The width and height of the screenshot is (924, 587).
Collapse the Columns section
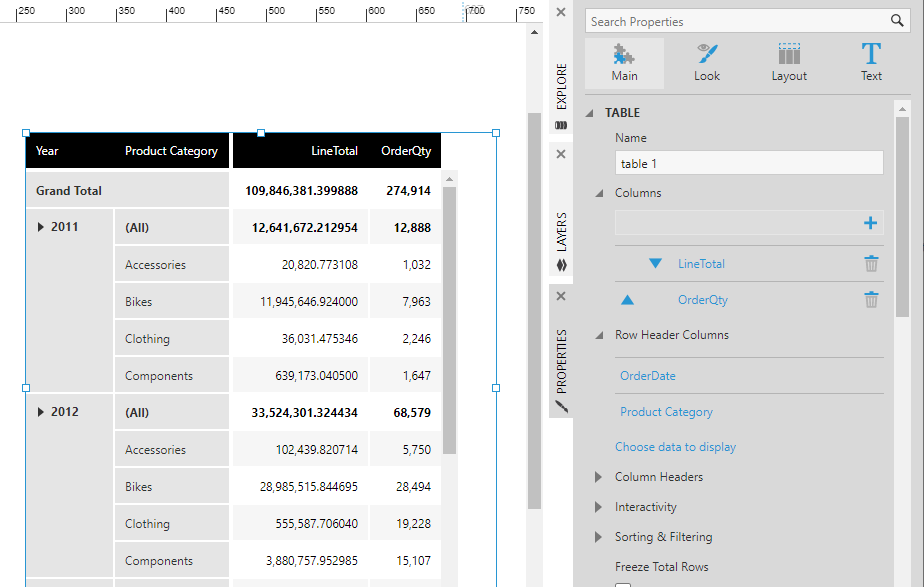click(x=599, y=193)
